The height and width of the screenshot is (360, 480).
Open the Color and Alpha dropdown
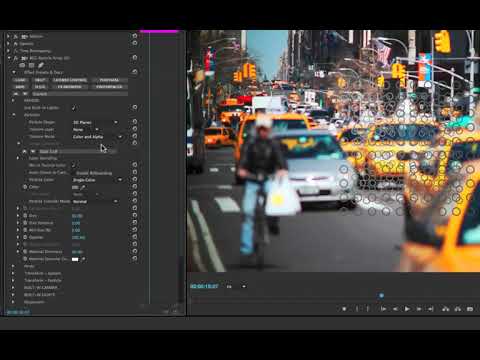tap(97, 137)
